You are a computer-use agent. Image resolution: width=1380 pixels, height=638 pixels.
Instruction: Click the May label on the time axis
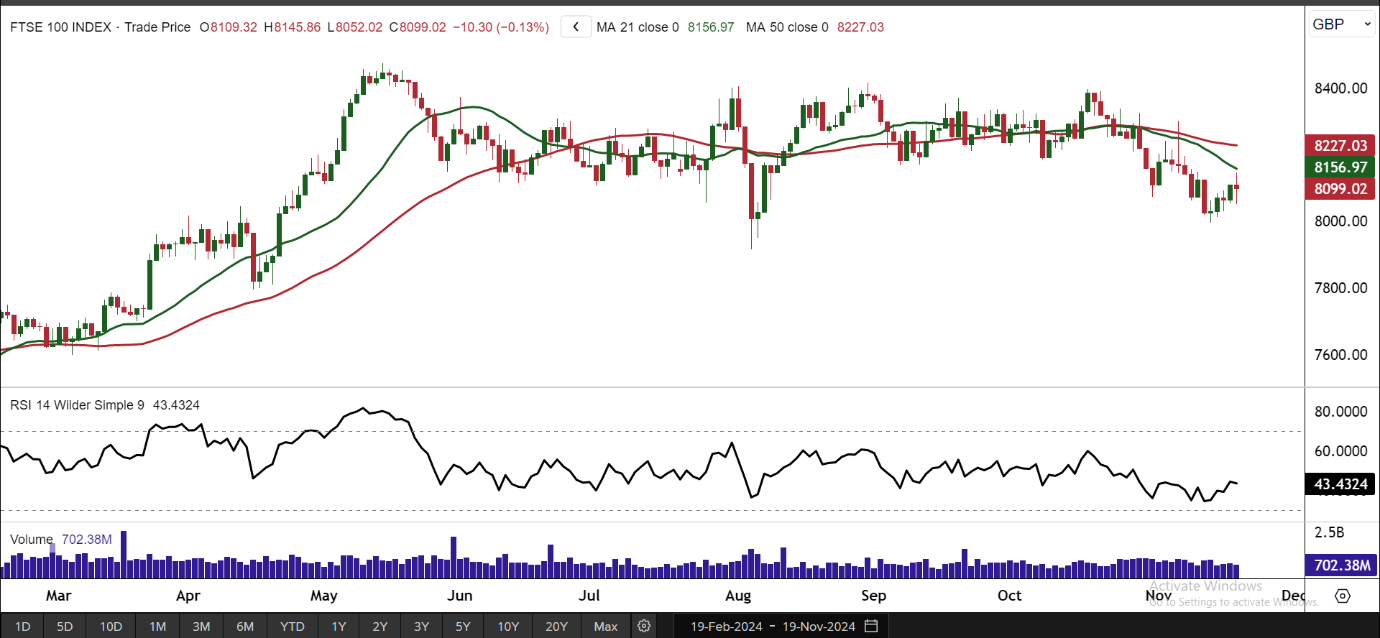[x=324, y=596]
